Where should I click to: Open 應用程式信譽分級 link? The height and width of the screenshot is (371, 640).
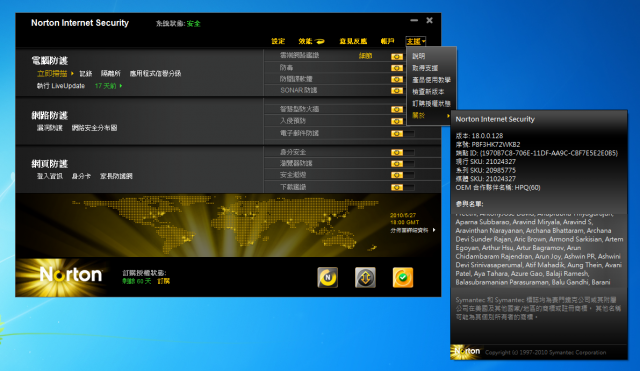click(x=156, y=73)
